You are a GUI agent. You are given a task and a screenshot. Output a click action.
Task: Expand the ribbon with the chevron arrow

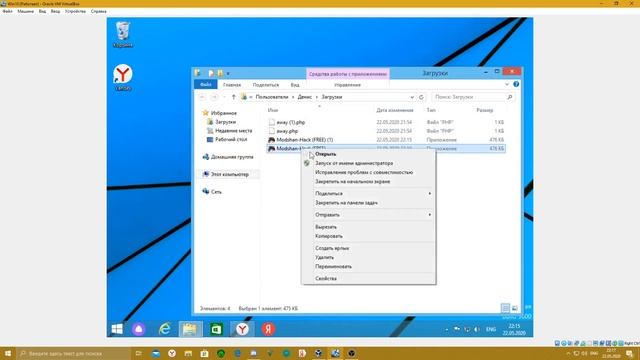tap(507, 84)
